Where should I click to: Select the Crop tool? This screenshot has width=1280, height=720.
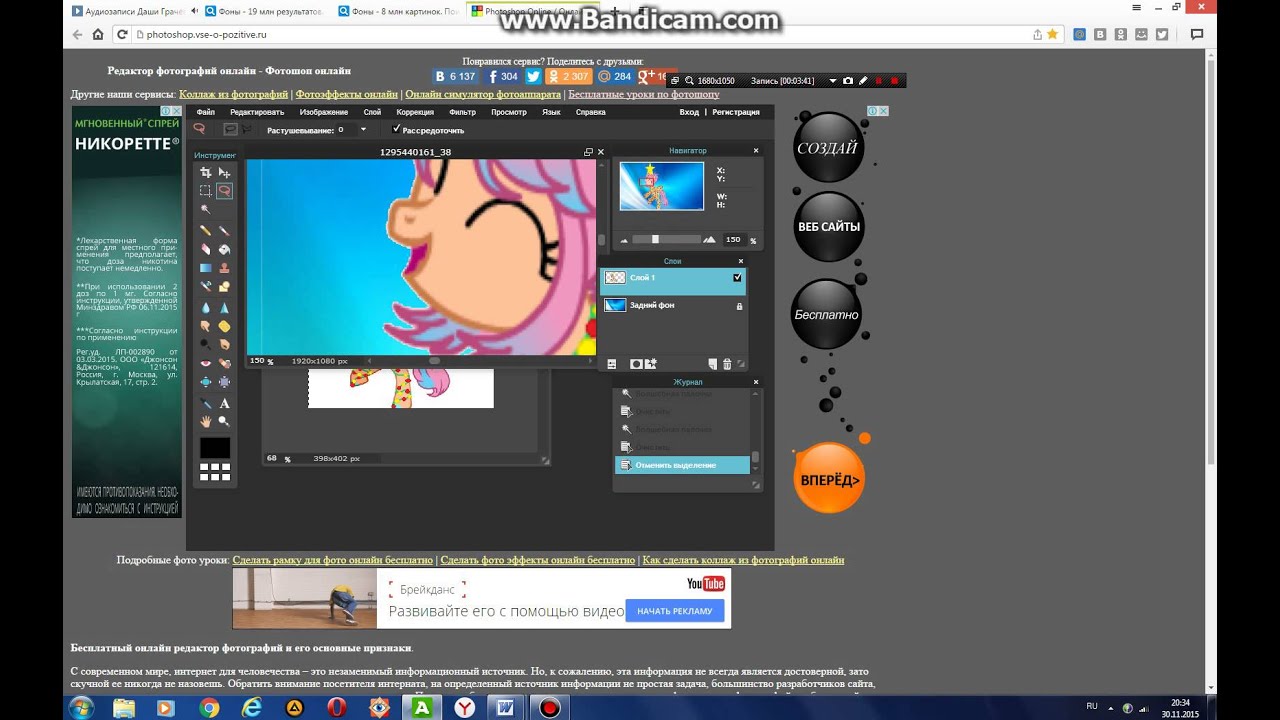206,172
